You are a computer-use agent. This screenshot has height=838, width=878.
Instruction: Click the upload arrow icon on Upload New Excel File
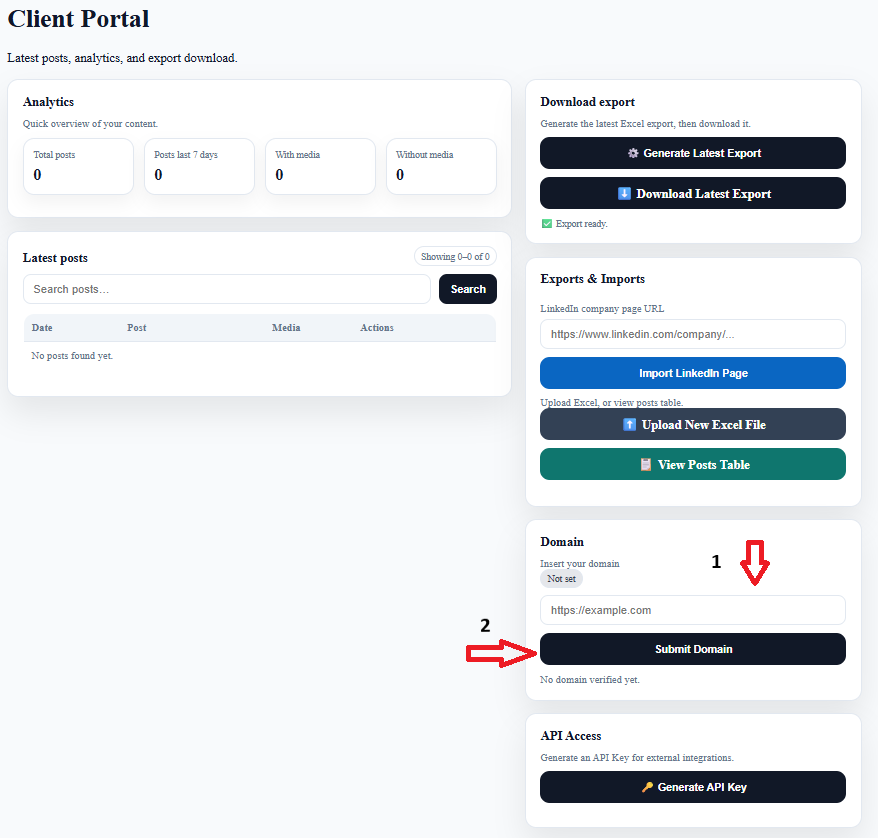(x=629, y=424)
